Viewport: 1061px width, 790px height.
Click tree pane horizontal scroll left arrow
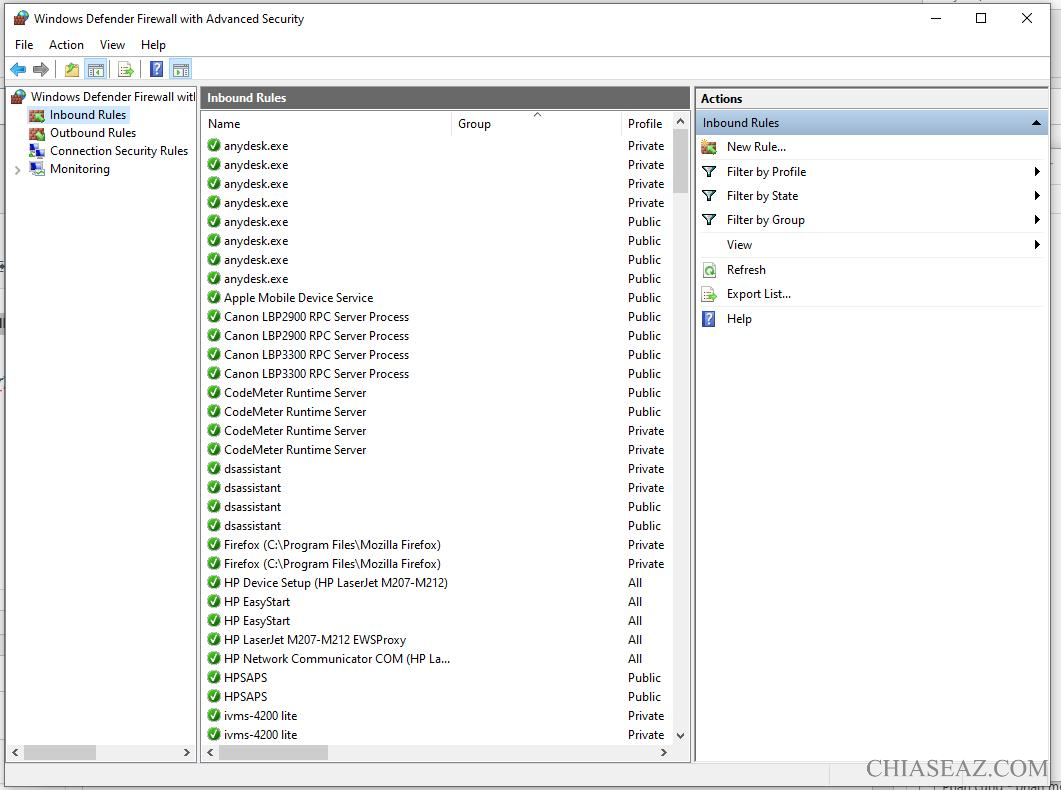click(x=15, y=752)
